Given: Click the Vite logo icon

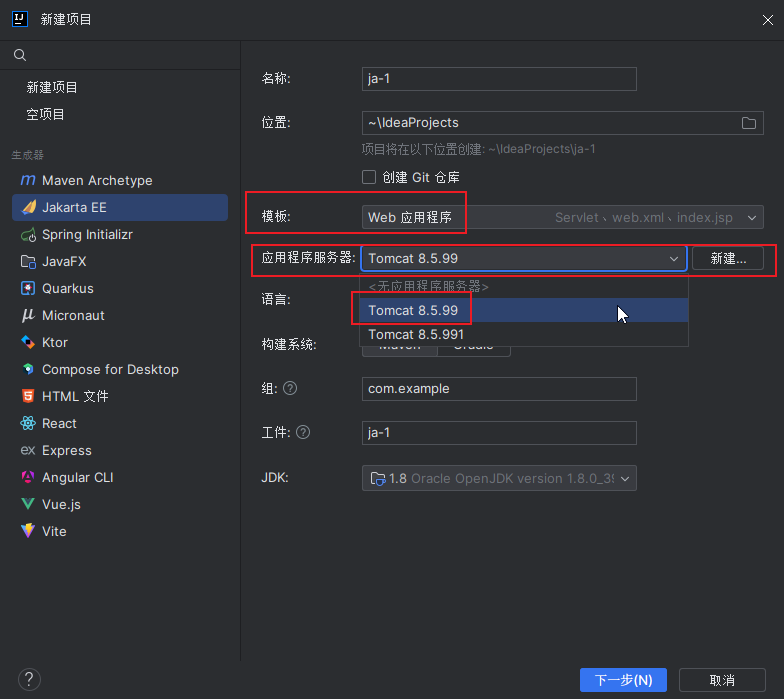Looking at the screenshot, I should point(28,531).
